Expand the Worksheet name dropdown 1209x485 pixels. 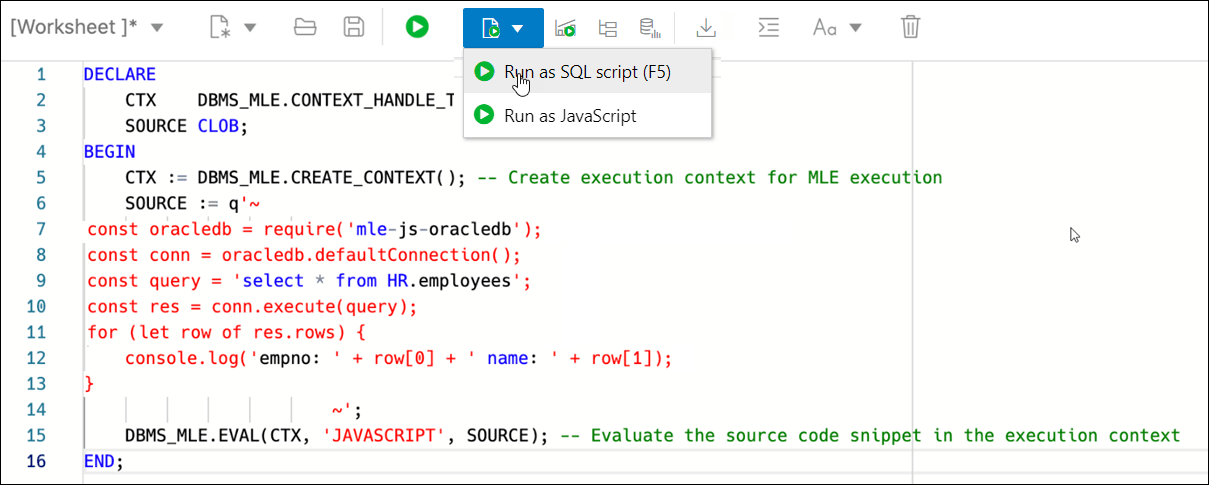157,27
